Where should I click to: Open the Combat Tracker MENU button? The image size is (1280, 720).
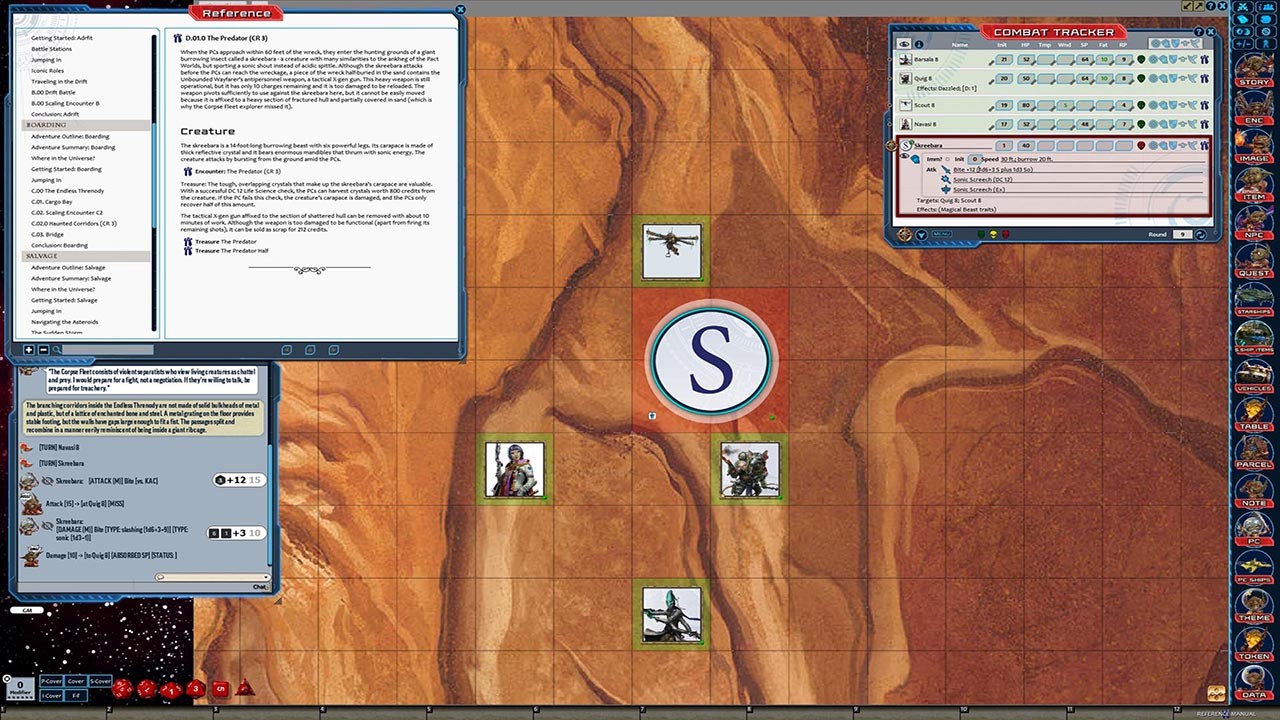pos(942,233)
